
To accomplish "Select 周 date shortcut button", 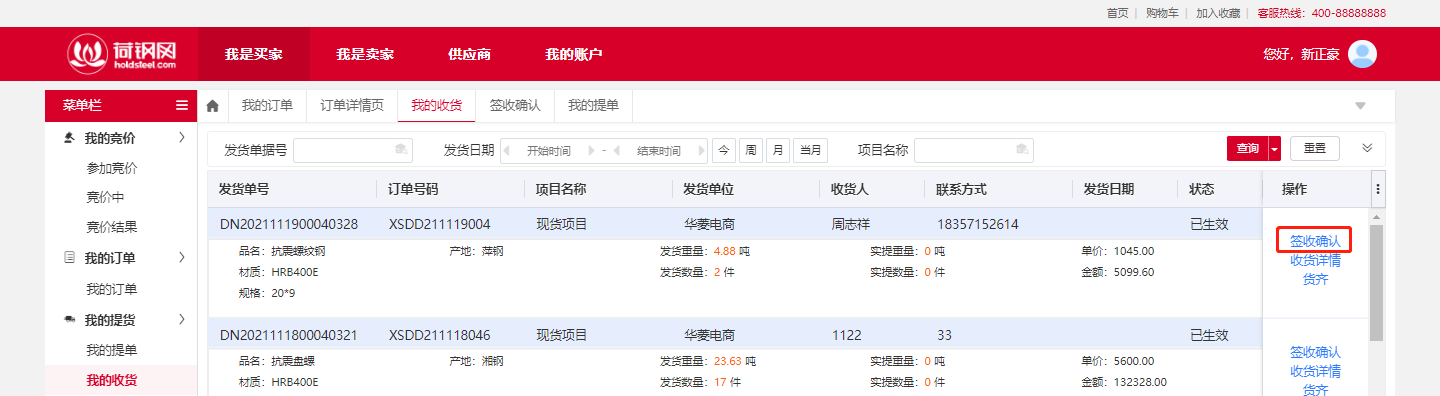I will click(x=751, y=150).
